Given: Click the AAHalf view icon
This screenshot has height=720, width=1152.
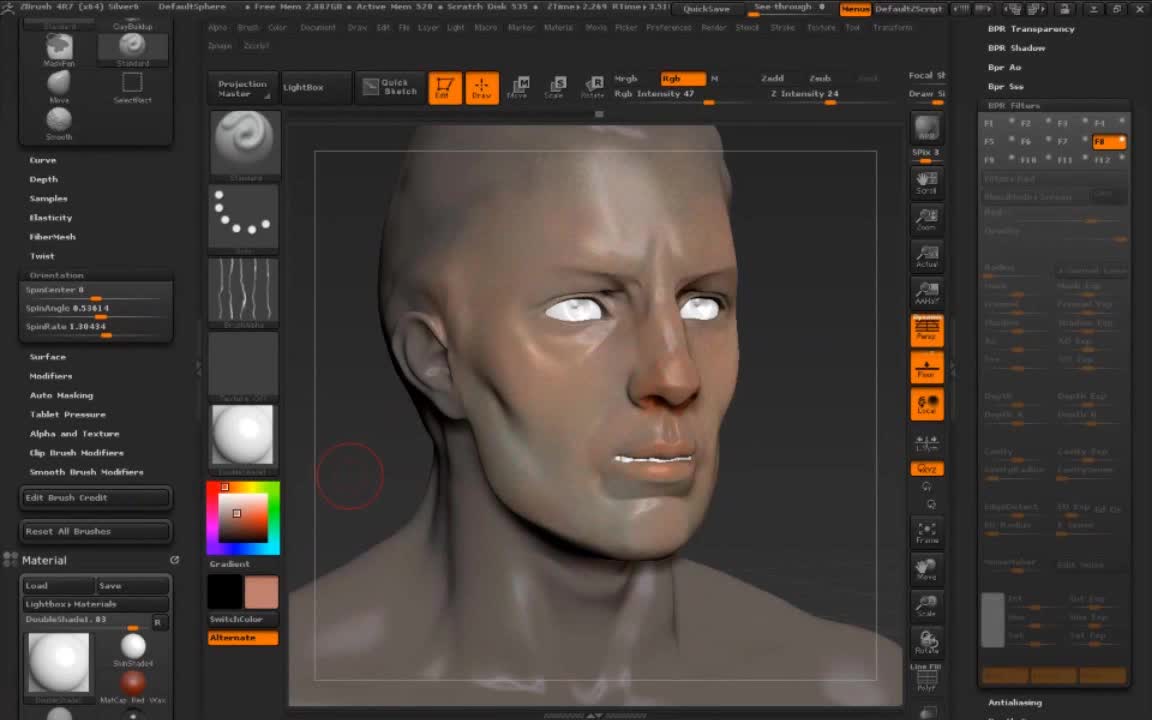Looking at the screenshot, I should pyautogui.click(x=926, y=292).
